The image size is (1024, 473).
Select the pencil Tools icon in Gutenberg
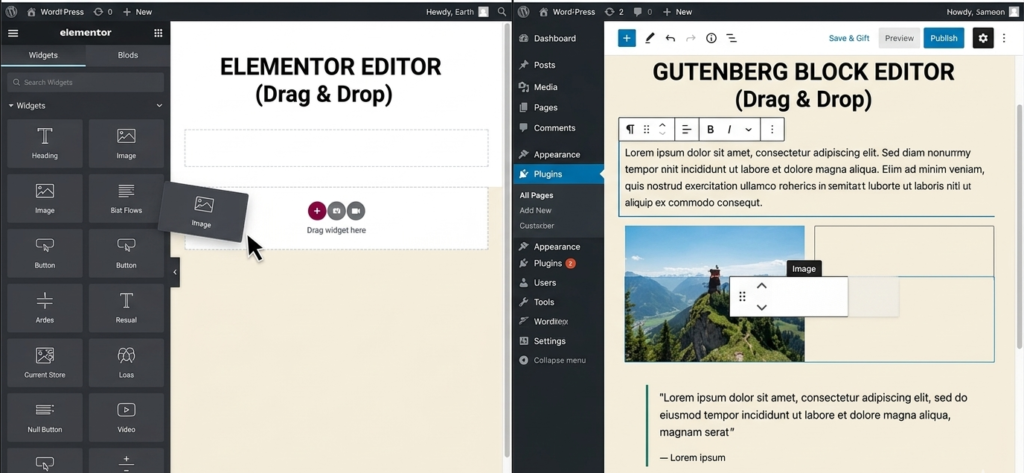point(649,38)
